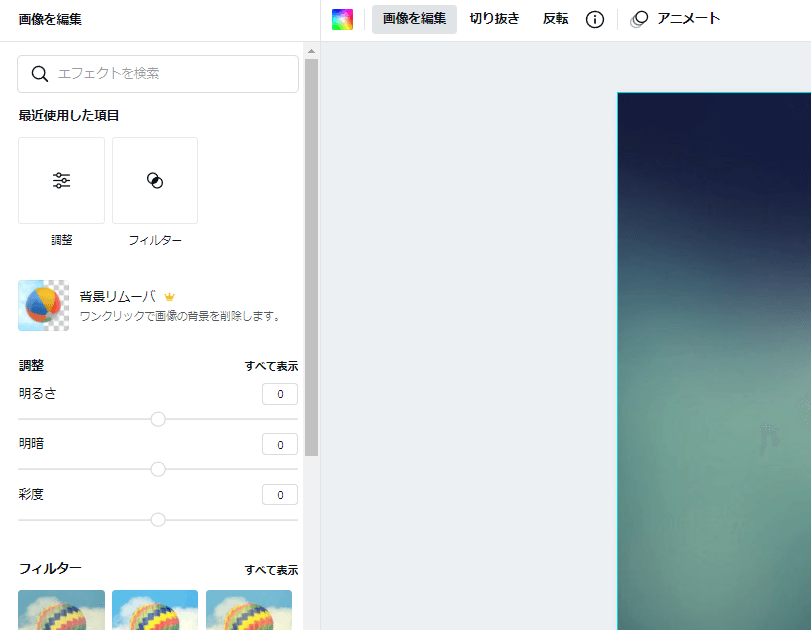This screenshot has width=811, height=630.
Task: Click 反転 to flip the image
Action: [x=555, y=18]
